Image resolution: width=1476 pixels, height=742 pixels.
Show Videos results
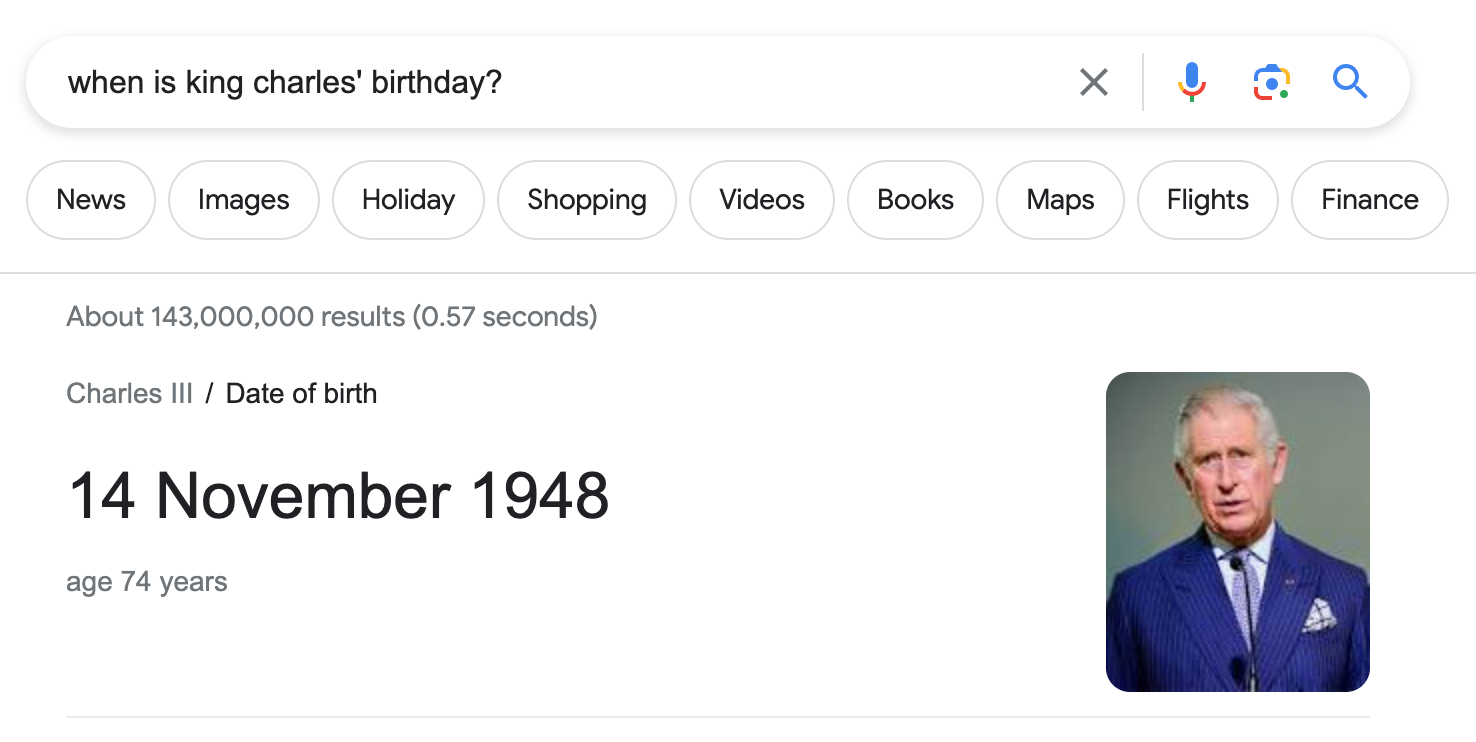762,200
